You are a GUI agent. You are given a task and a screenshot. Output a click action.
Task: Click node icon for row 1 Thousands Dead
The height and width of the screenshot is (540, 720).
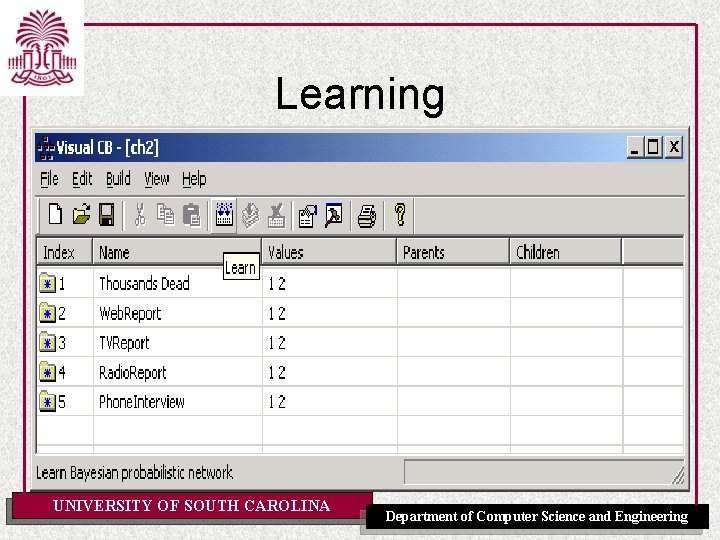pos(47,283)
